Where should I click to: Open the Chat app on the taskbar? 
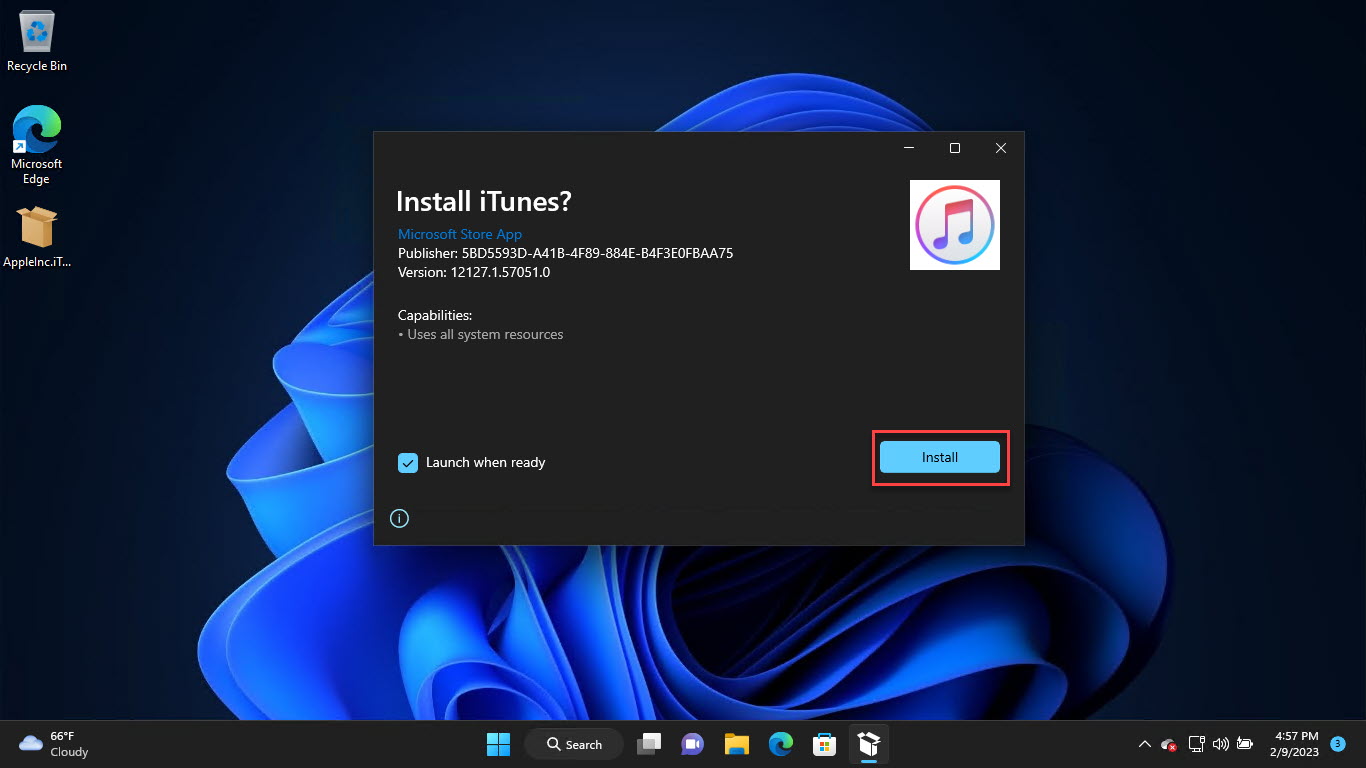692,744
